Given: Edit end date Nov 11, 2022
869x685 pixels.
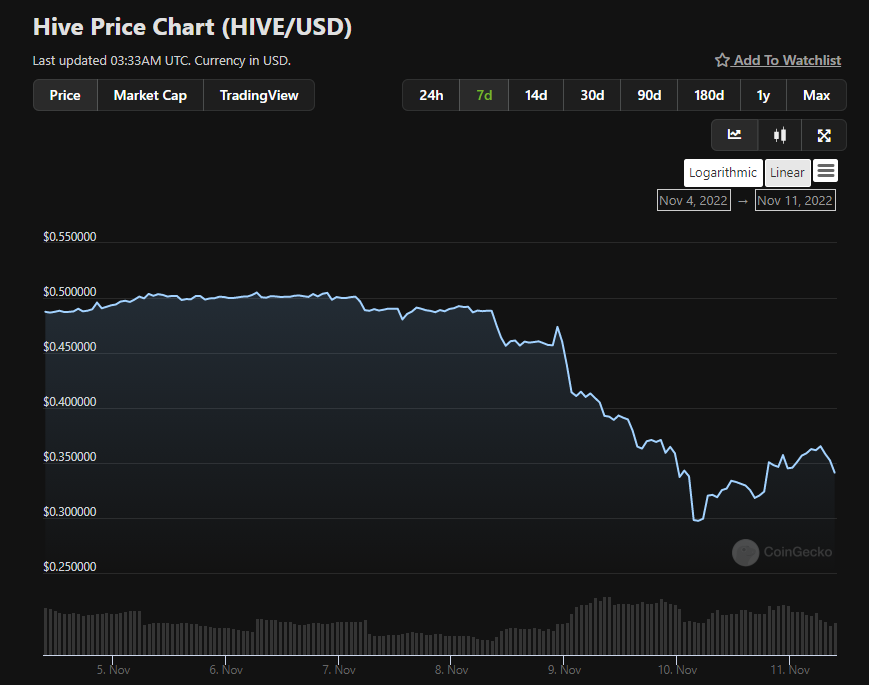Looking at the screenshot, I should [x=795, y=201].
